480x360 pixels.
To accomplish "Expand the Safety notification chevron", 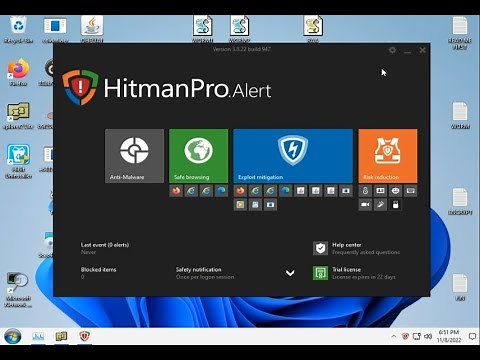I will (290, 273).
